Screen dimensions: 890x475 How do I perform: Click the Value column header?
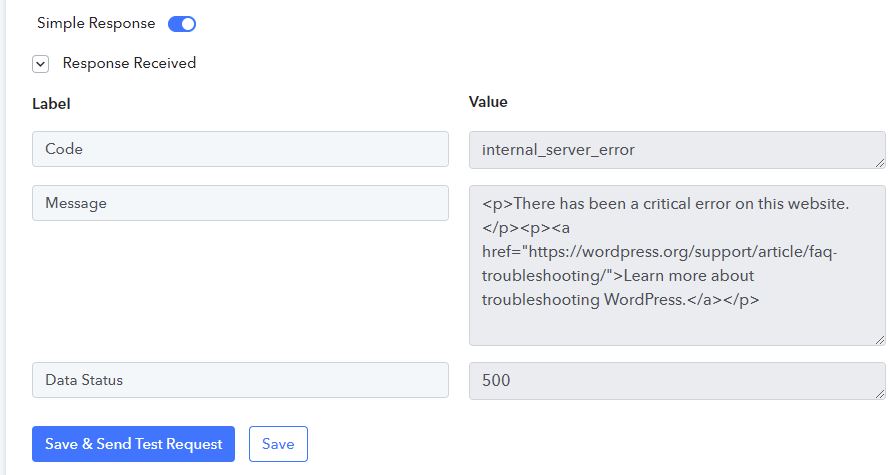click(488, 102)
